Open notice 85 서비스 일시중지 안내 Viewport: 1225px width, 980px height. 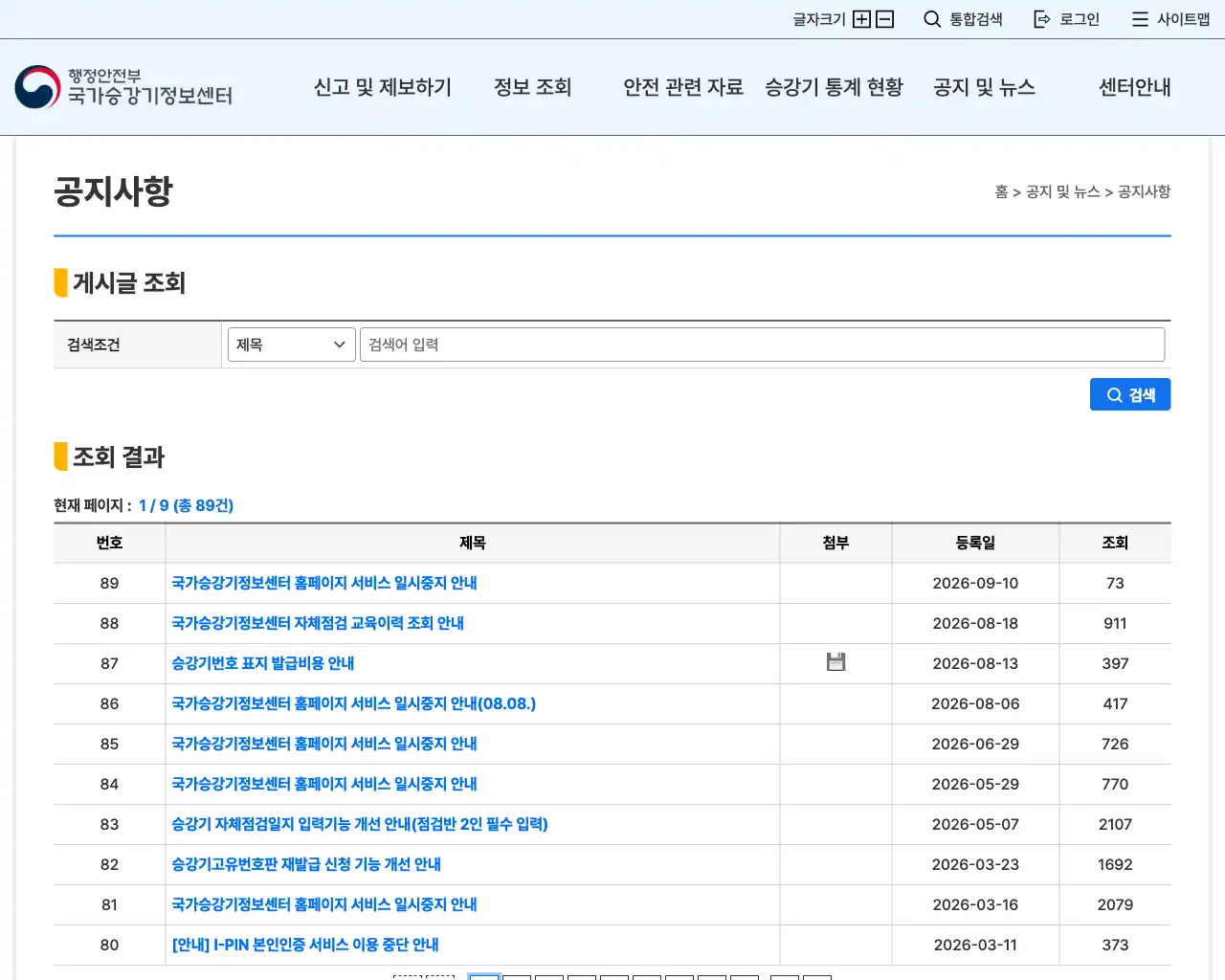[324, 744]
